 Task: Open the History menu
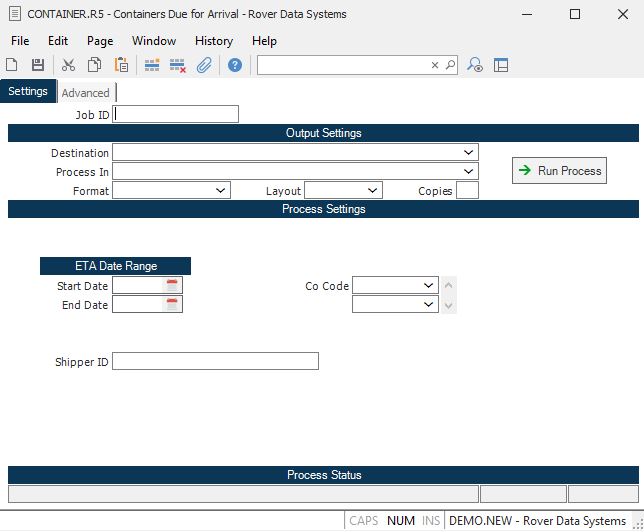[x=214, y=41]
